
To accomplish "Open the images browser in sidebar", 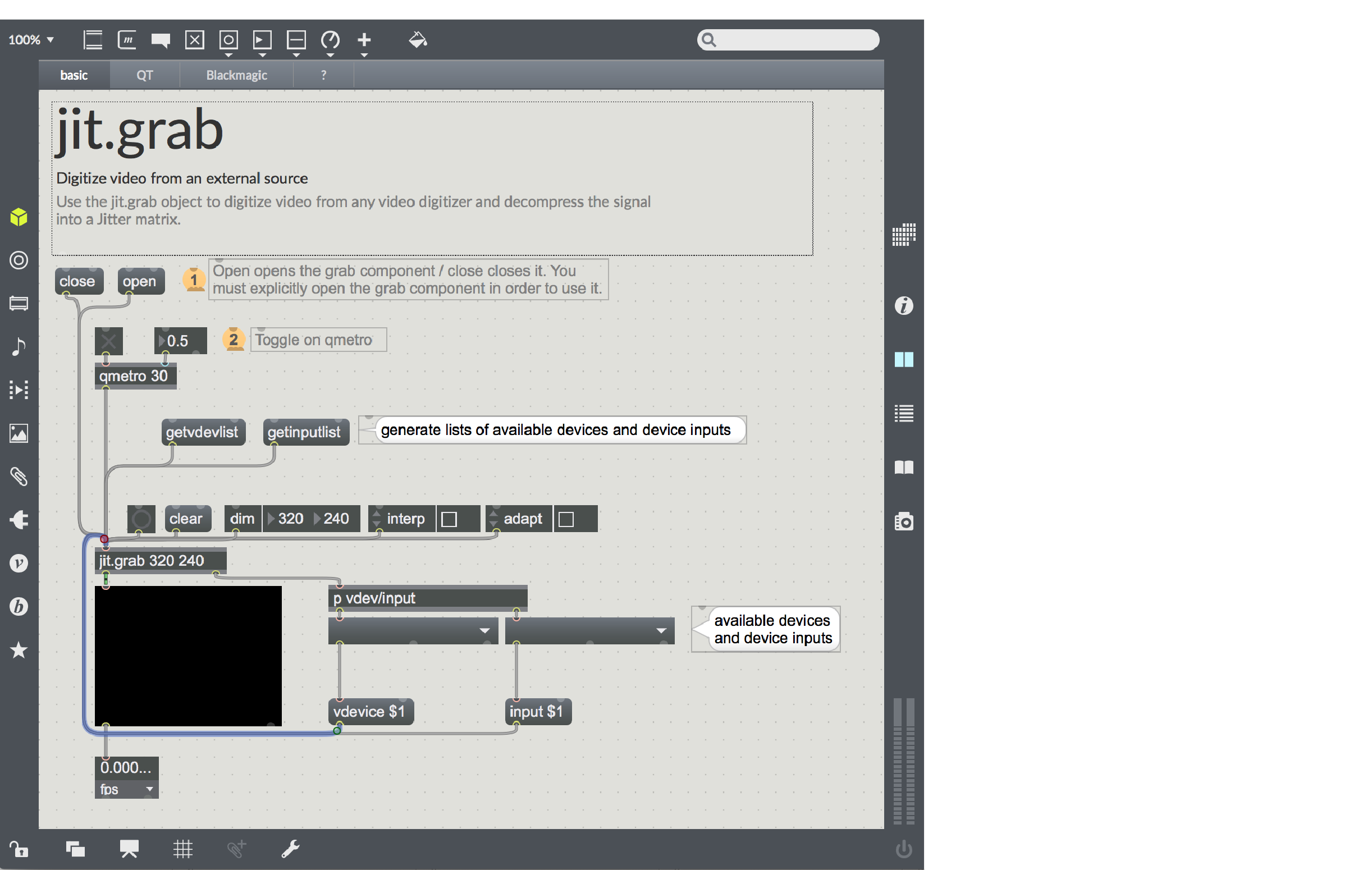I will point(19,433).
